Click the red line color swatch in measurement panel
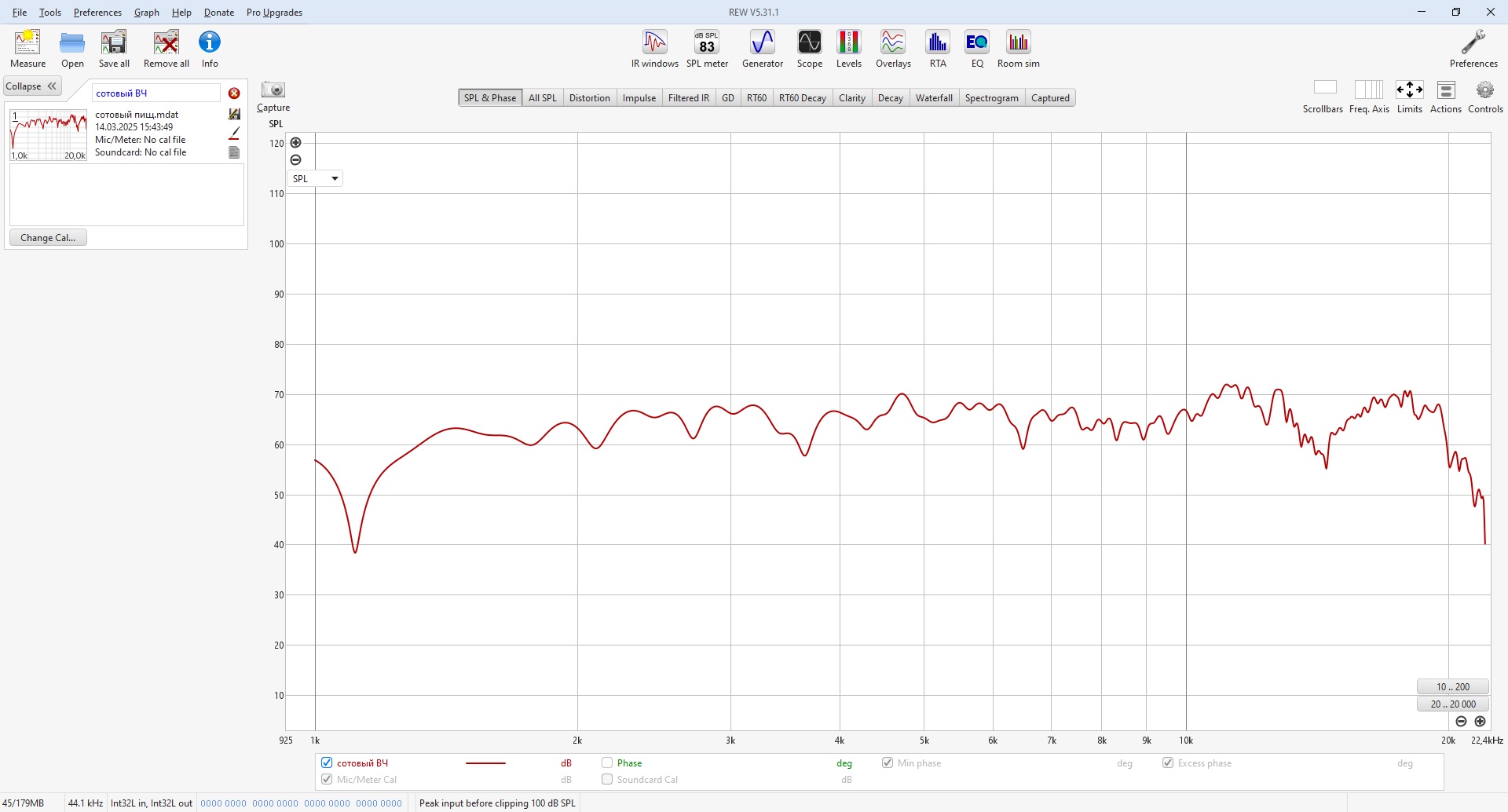The width and height of the screenshot is (1508, 812). (234, 134)
